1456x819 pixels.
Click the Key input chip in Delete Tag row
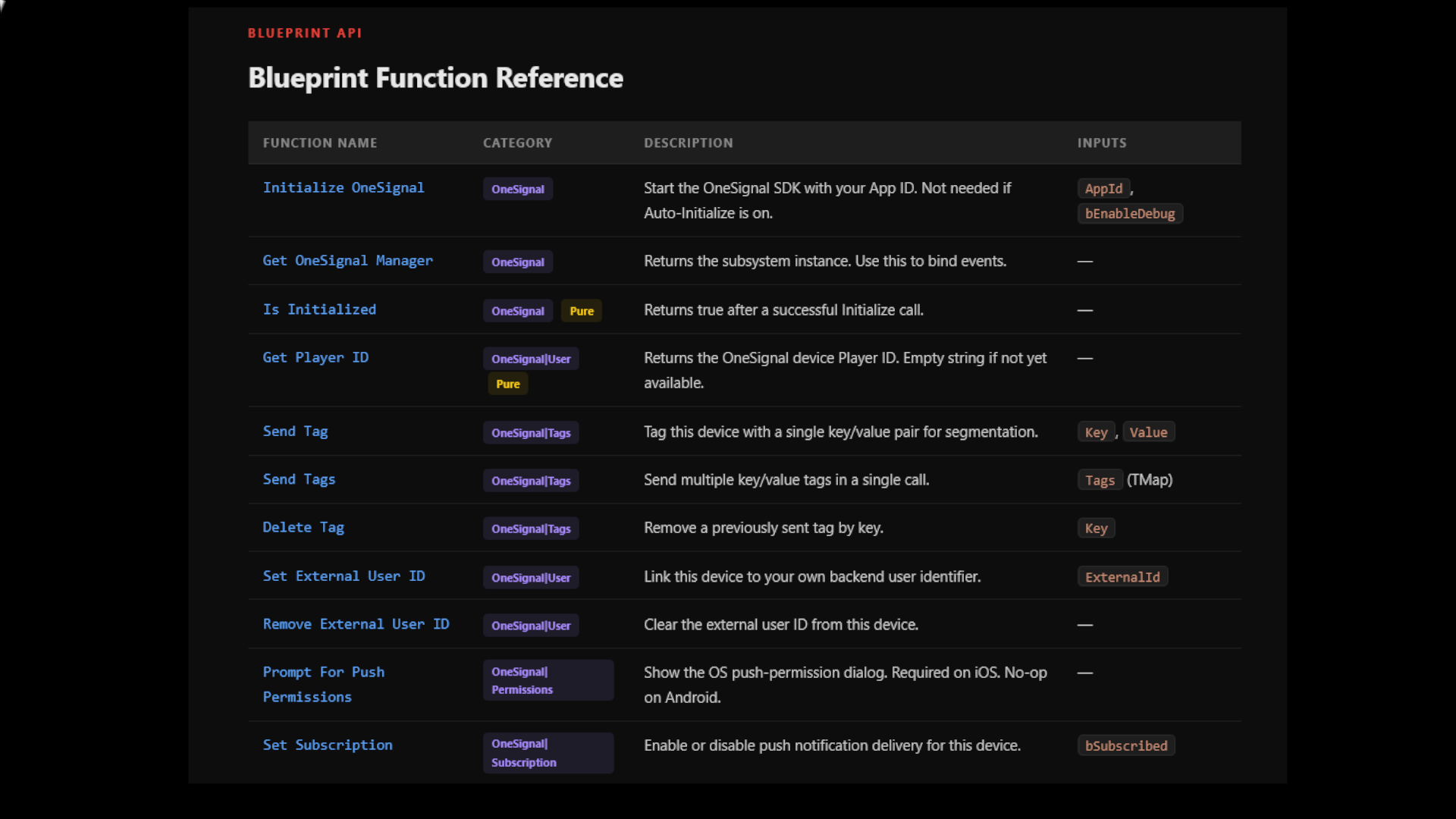pos(1096,529)
